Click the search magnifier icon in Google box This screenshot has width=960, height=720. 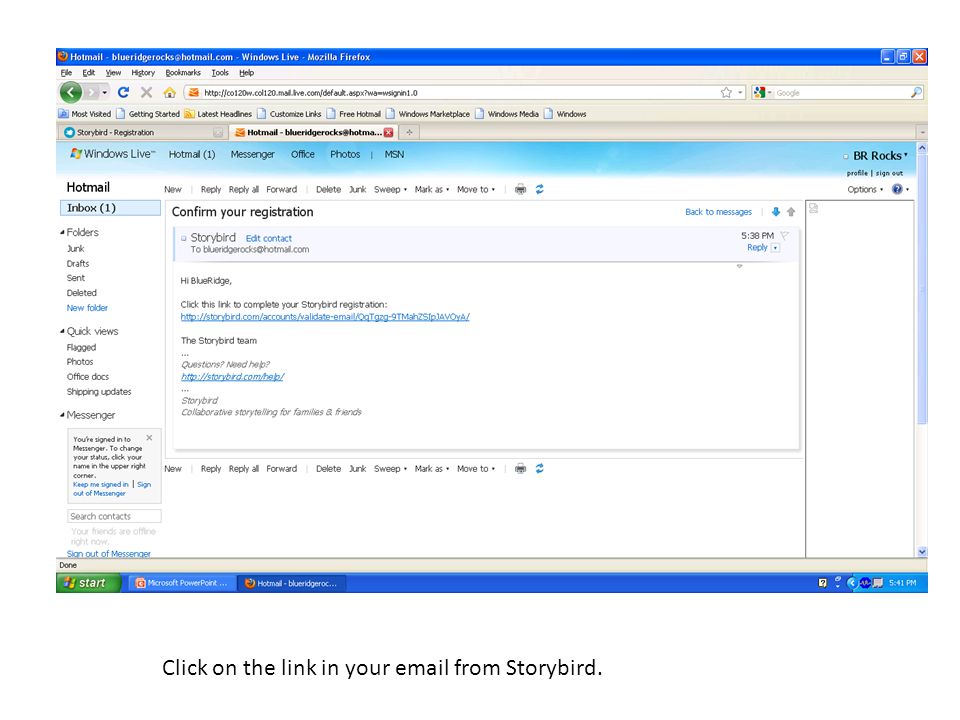[916, 92]
